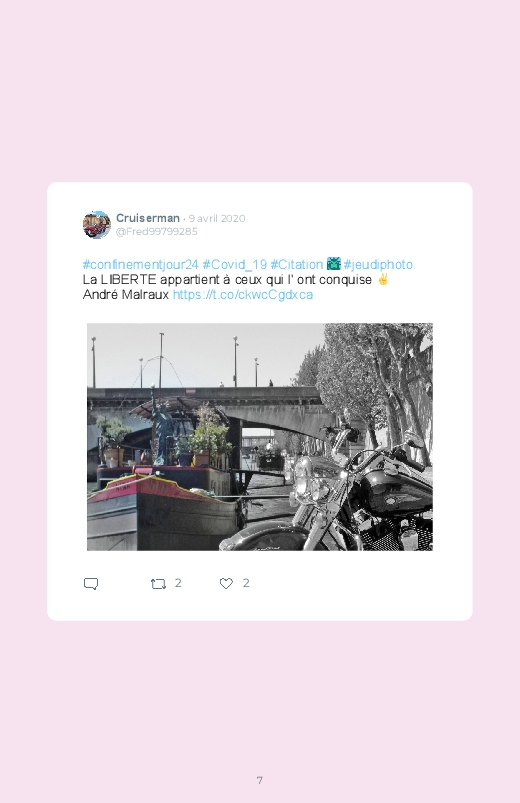Click the Cruiserman display name
This screenshot has width=520, height=803.
pyautogui.click(x=148, y=218)
